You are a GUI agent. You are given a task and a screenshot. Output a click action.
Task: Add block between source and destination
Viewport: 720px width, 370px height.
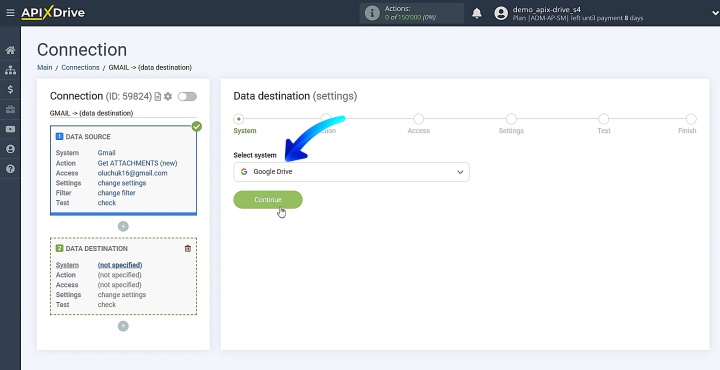pos(123,226)
